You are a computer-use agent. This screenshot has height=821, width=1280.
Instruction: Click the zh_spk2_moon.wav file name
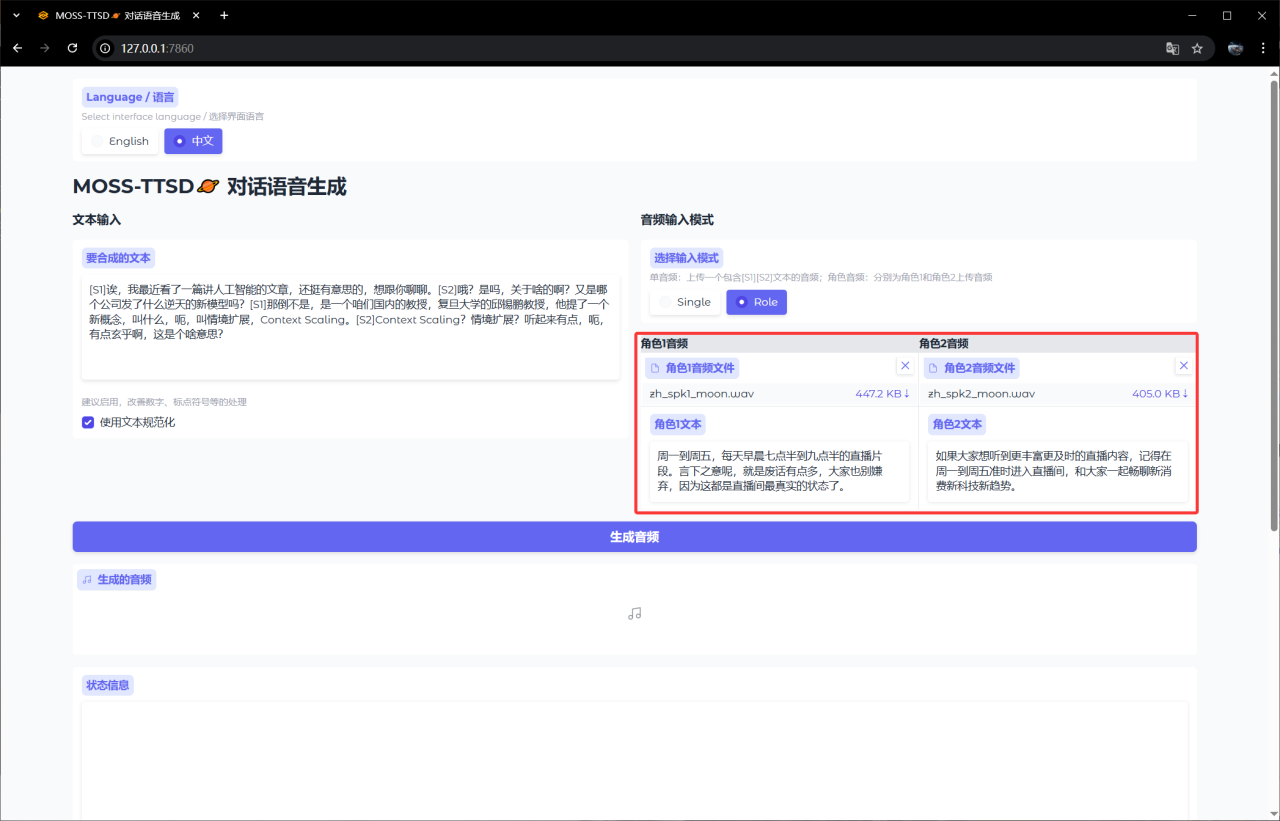pos(981,394)
